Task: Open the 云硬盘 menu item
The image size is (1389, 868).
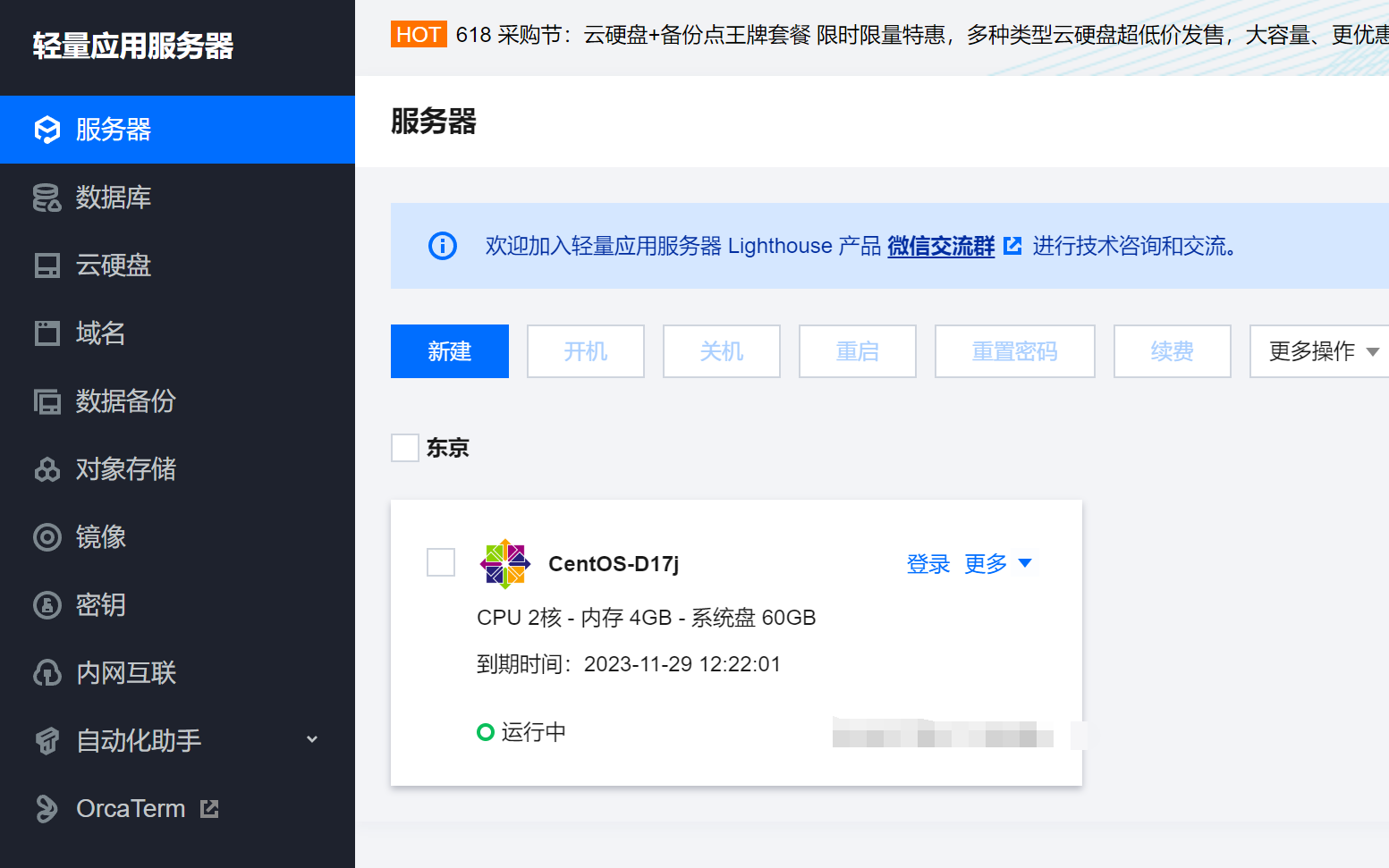Action: [177, 265]
